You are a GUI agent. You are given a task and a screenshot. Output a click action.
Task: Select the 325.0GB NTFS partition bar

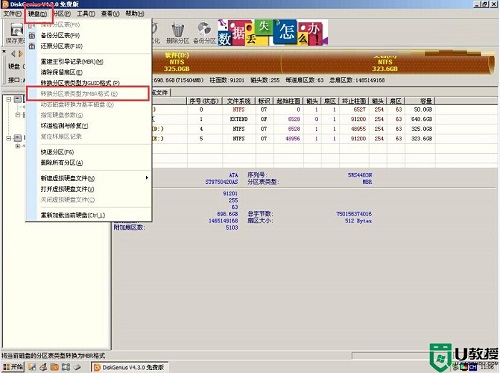tap(217, 62)
